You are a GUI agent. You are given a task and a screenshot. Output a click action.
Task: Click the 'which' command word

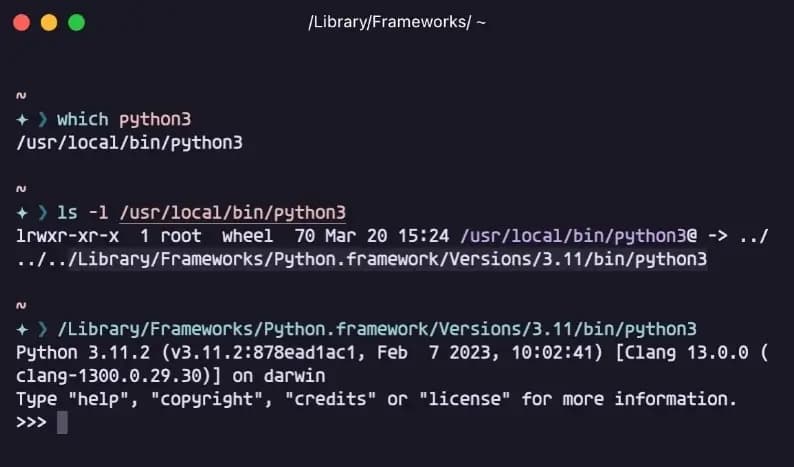(83, 120)
